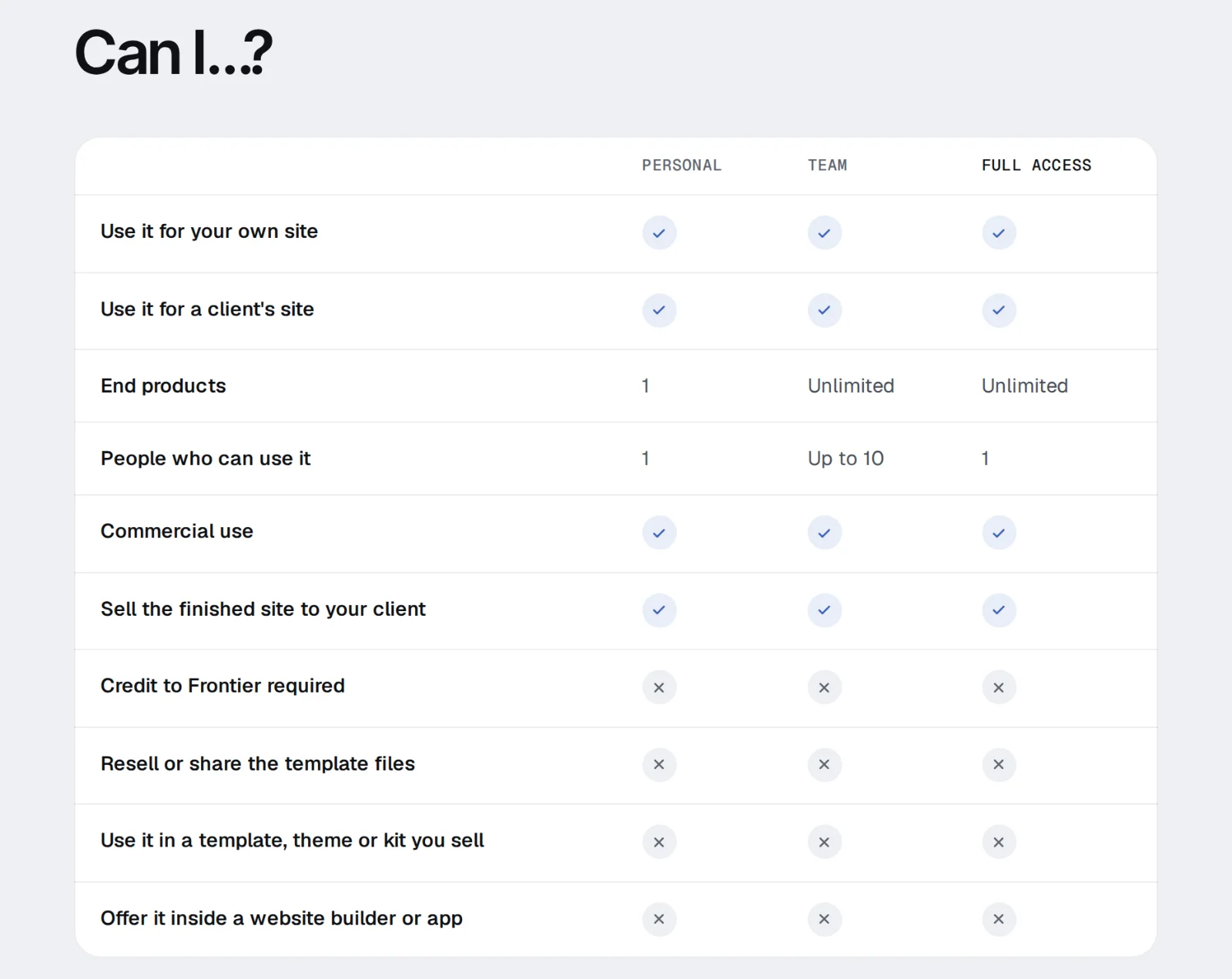Screen dimensions: 1232x979
Task: Click Personal cross for website builder or app
Action: click(x=659, y=919)
